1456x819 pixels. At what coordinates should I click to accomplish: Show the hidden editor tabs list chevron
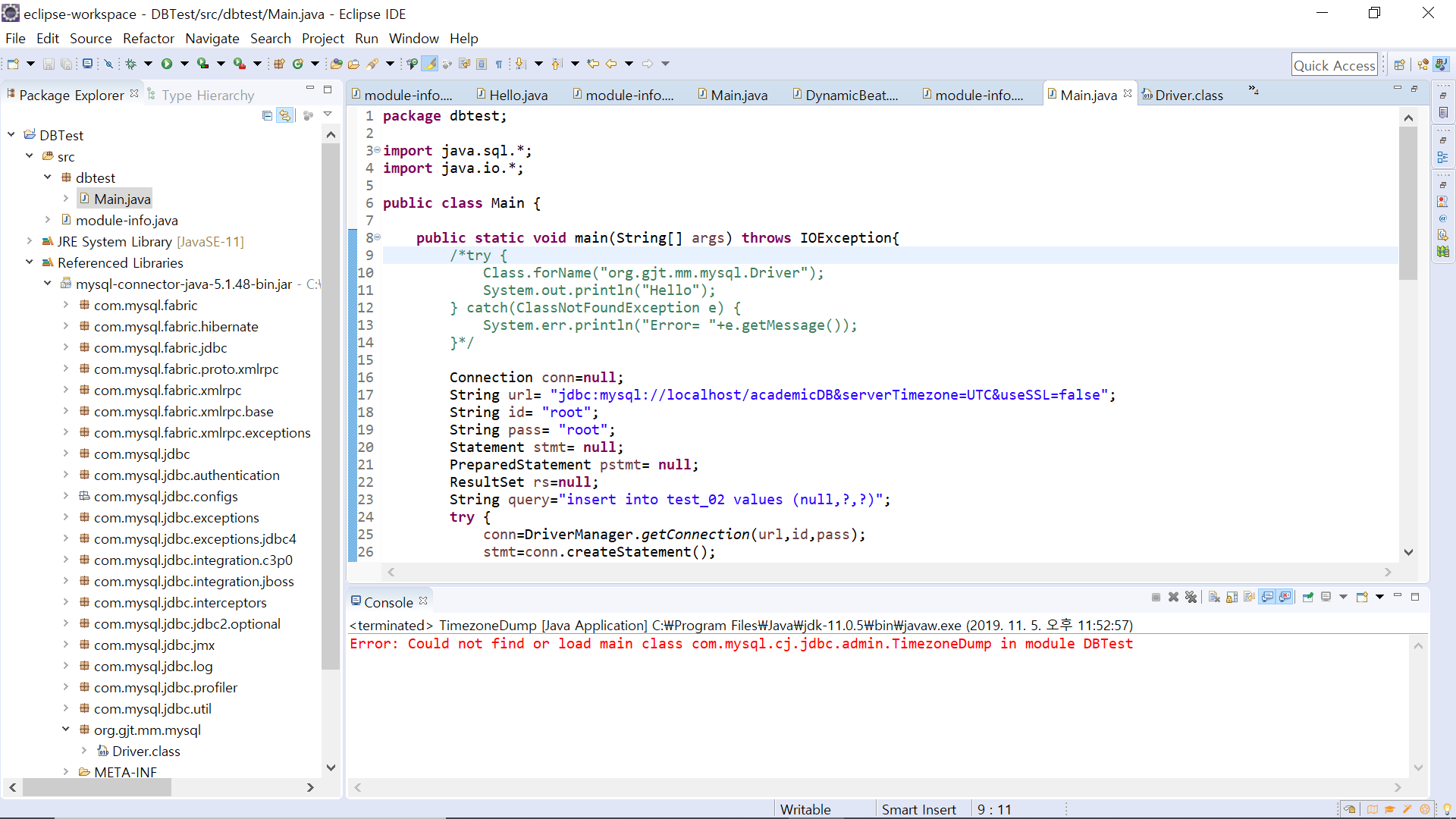pos(1254,90)
